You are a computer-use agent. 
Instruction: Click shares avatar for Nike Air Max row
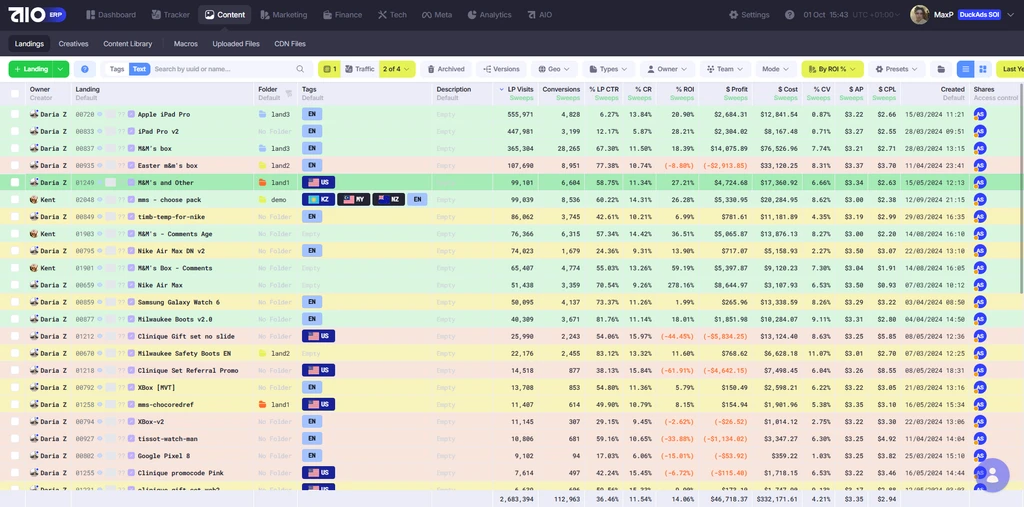(x=980, y=285)
